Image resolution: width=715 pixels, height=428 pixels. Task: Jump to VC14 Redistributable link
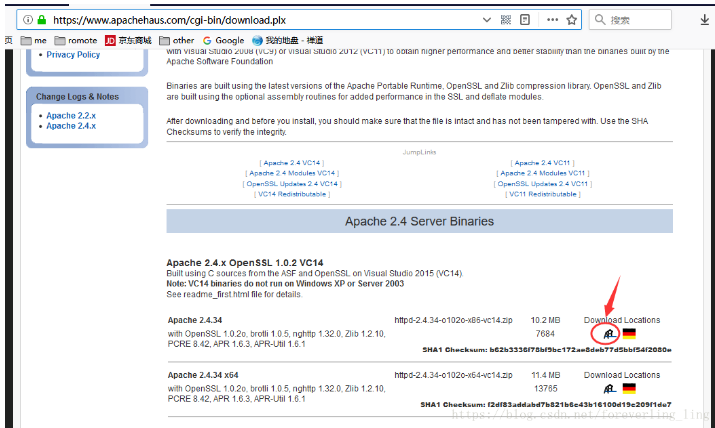(x=292, y=194)
